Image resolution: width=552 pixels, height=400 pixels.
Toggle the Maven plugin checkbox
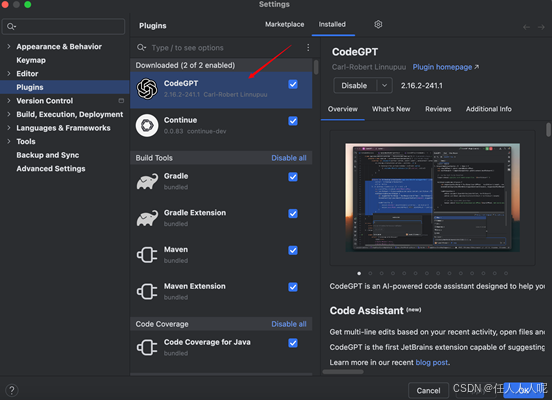tap(293, 250)
